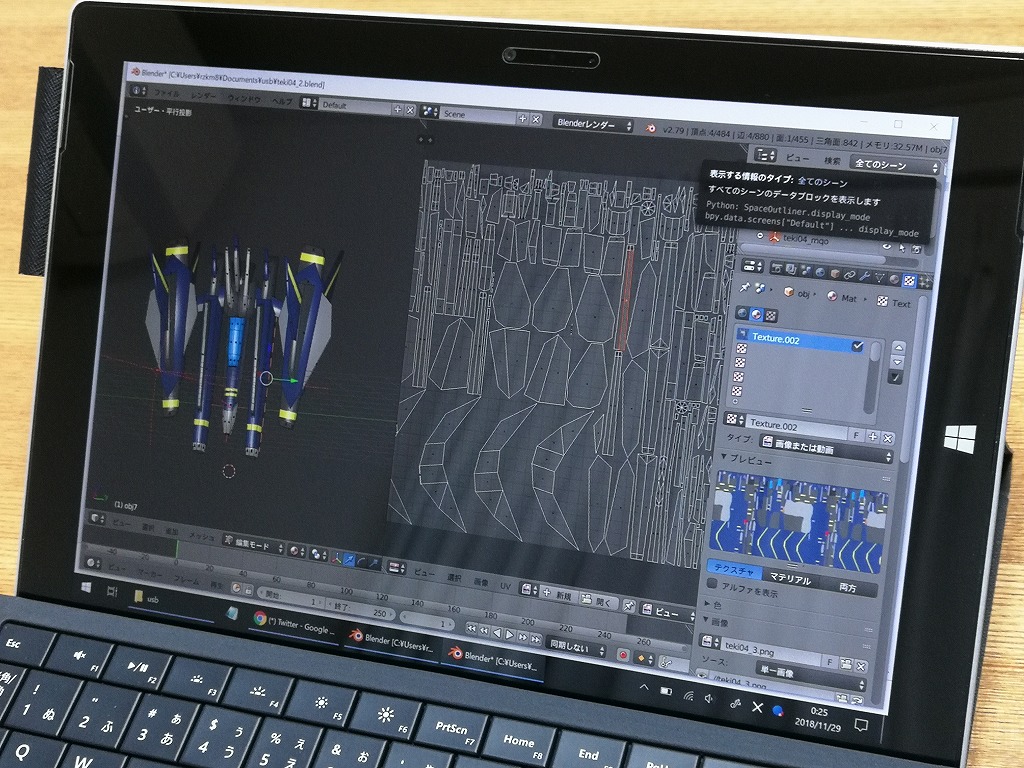Screen dimensions: 1024x768
Task: Play animation forward in timeline
Action: 509,634
